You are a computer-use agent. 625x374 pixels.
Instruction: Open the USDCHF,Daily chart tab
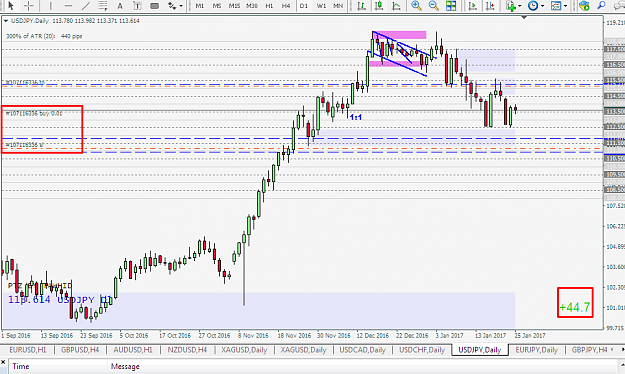coord(422,350)
